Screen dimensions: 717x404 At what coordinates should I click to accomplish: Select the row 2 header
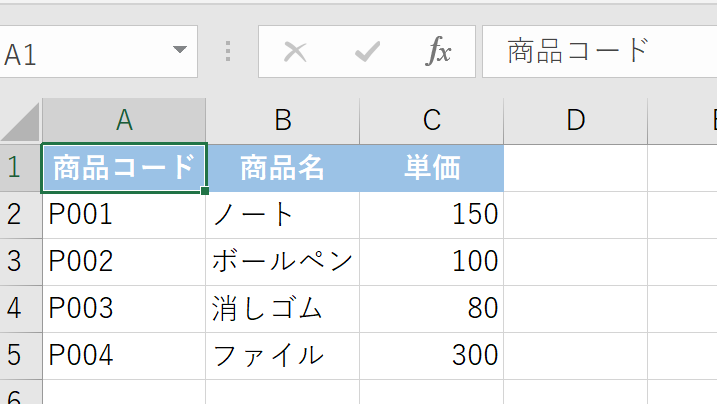[21, 215]
